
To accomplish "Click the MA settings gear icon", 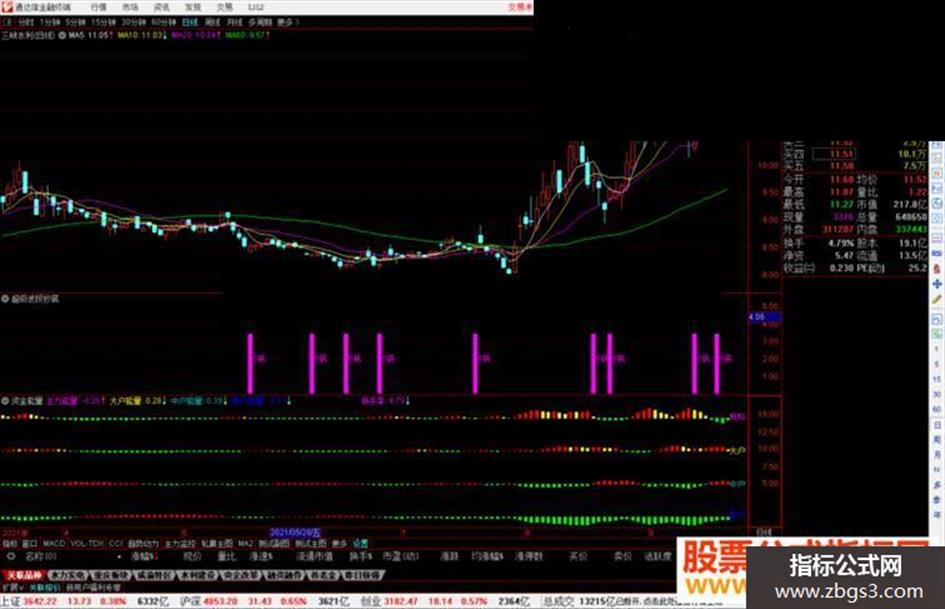I will pos(61,36).
